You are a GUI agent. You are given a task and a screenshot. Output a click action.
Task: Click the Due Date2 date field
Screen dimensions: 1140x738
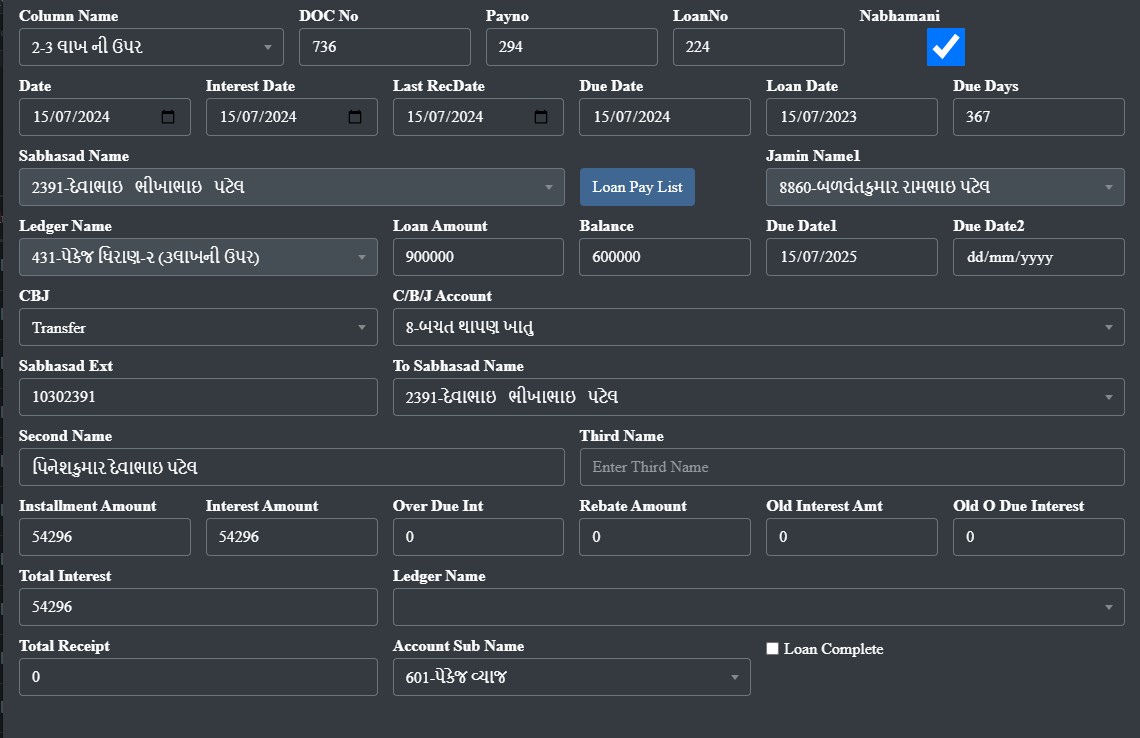(1038, 257)
